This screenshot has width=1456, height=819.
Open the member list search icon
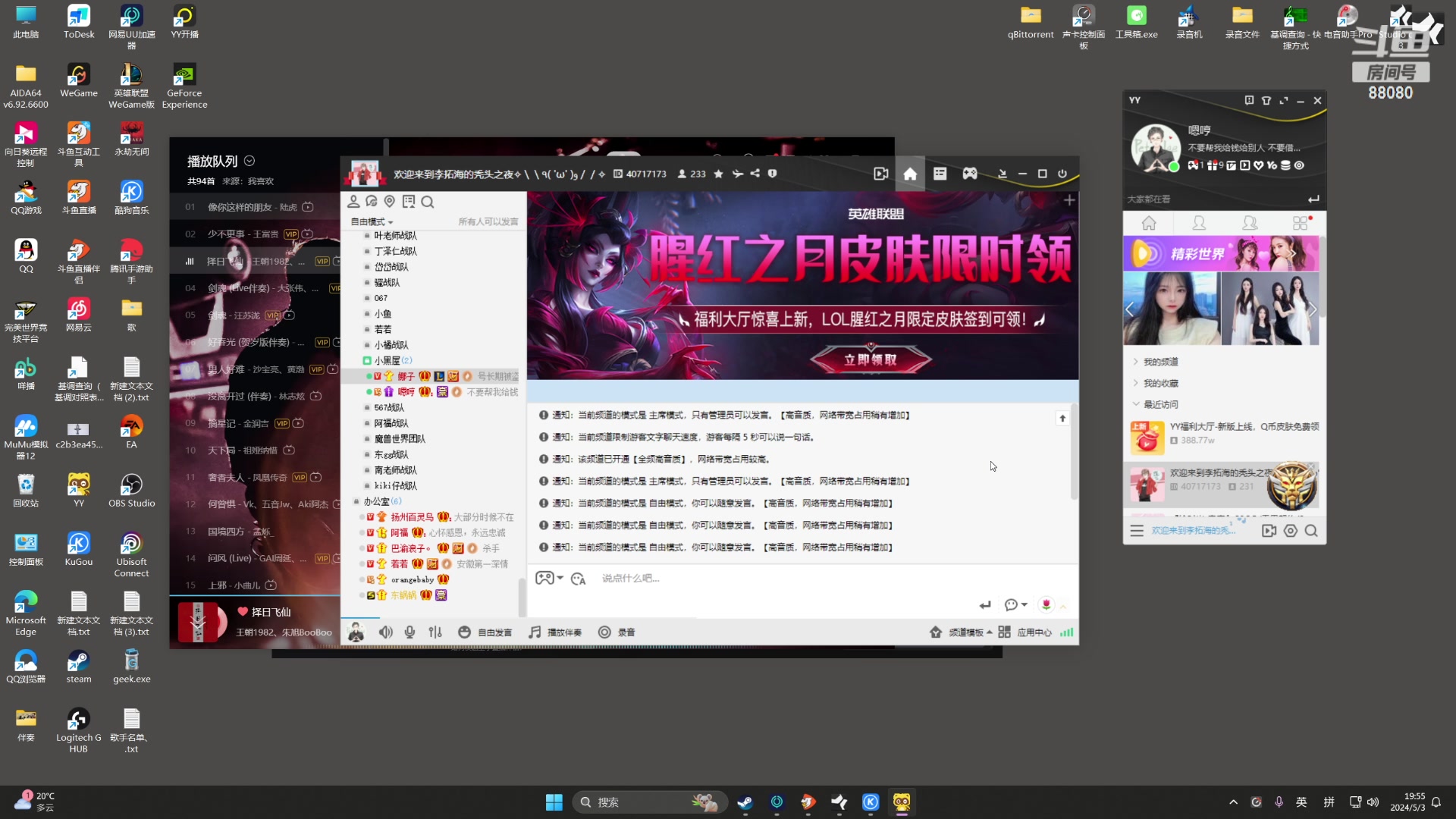[x=428, y=202]
